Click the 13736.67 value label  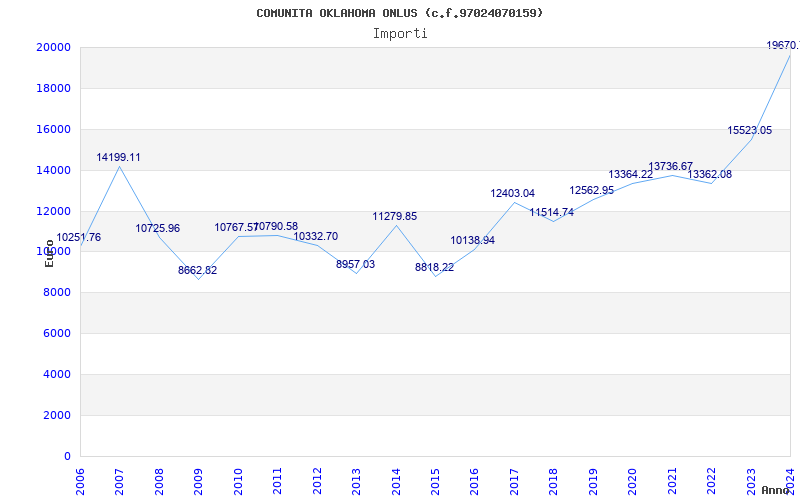coord(670,166)
